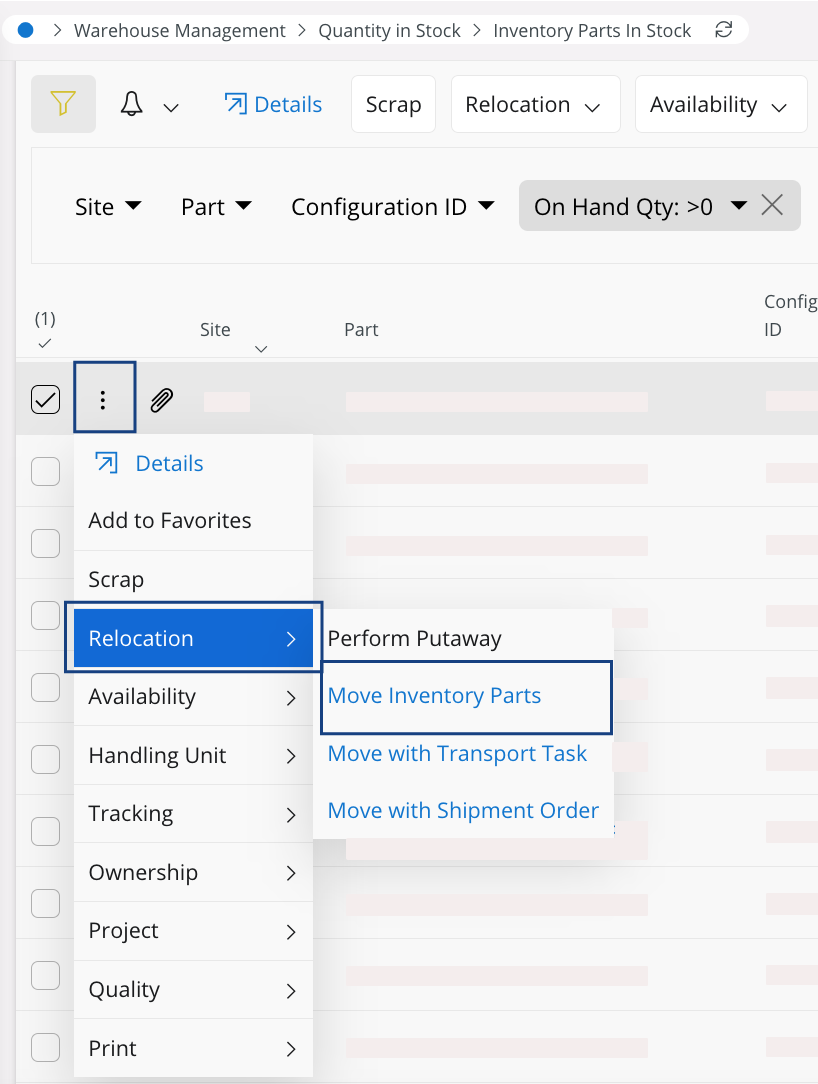Click the toolbar Scrap button
Screen dimensions: 818x1084
point(393,105)
